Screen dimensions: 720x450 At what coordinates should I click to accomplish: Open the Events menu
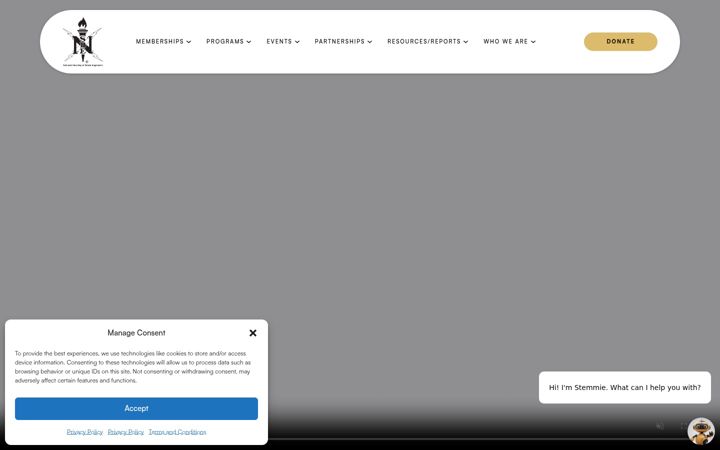(279, 41)
